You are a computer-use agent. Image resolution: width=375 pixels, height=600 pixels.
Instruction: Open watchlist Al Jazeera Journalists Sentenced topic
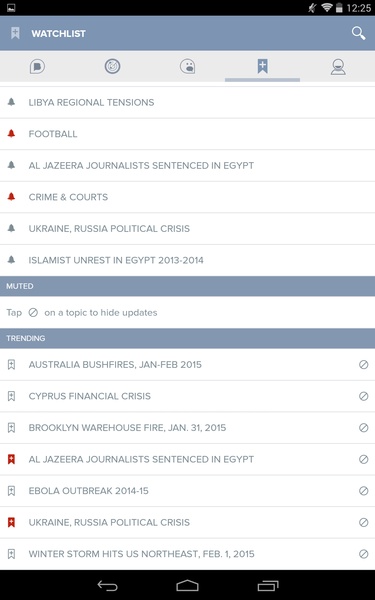click(188, 165)
